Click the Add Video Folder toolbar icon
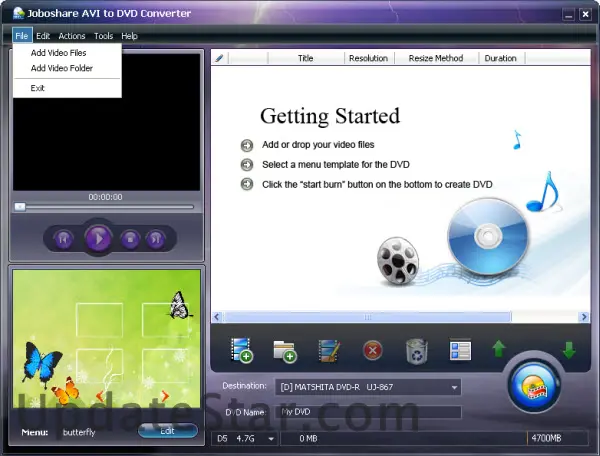600x456 pixels. [285, 351]
